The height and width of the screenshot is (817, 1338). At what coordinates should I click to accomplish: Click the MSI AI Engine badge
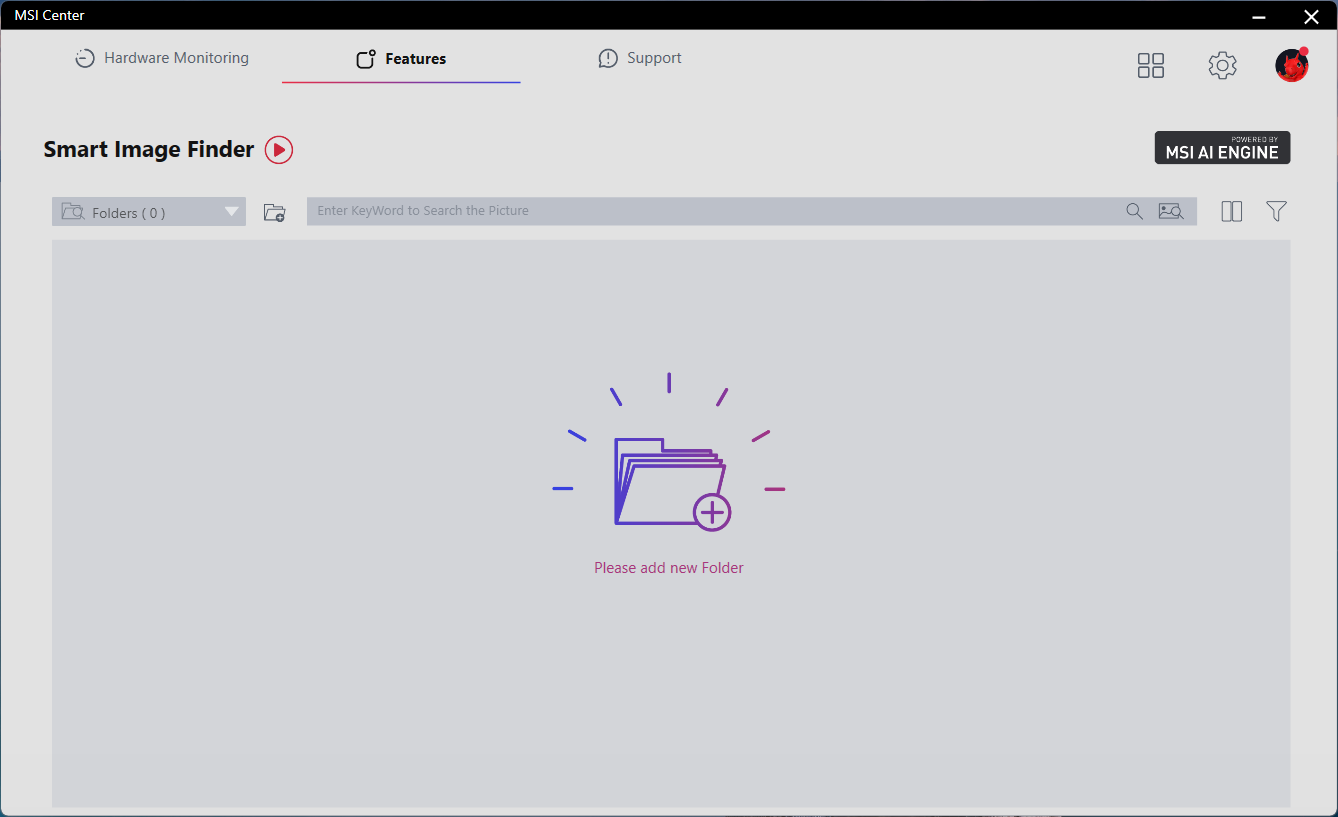coord(1222,148)
